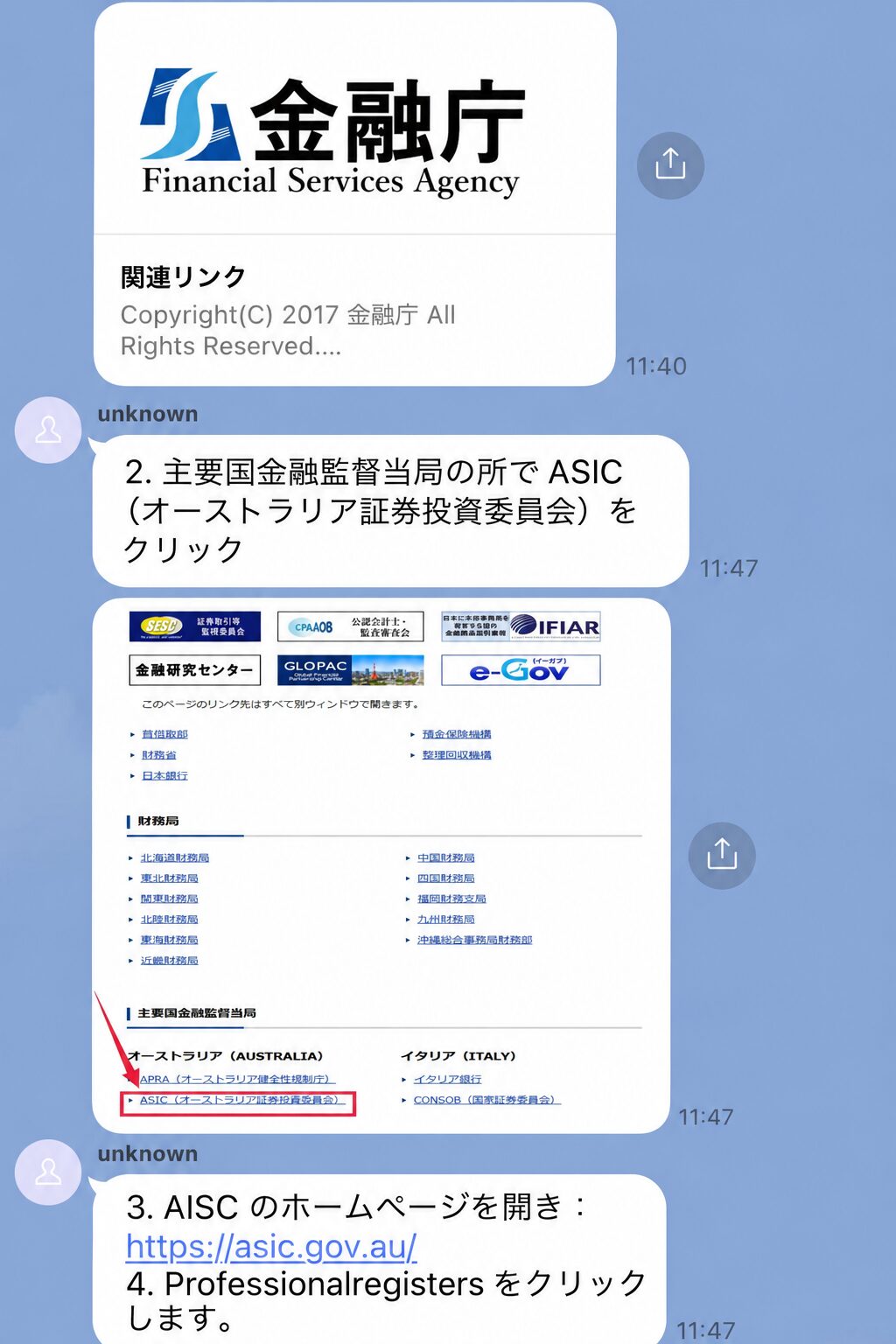Tap APRA (オーストラリア健全性規制庁) link

(x=237, y=1080)
